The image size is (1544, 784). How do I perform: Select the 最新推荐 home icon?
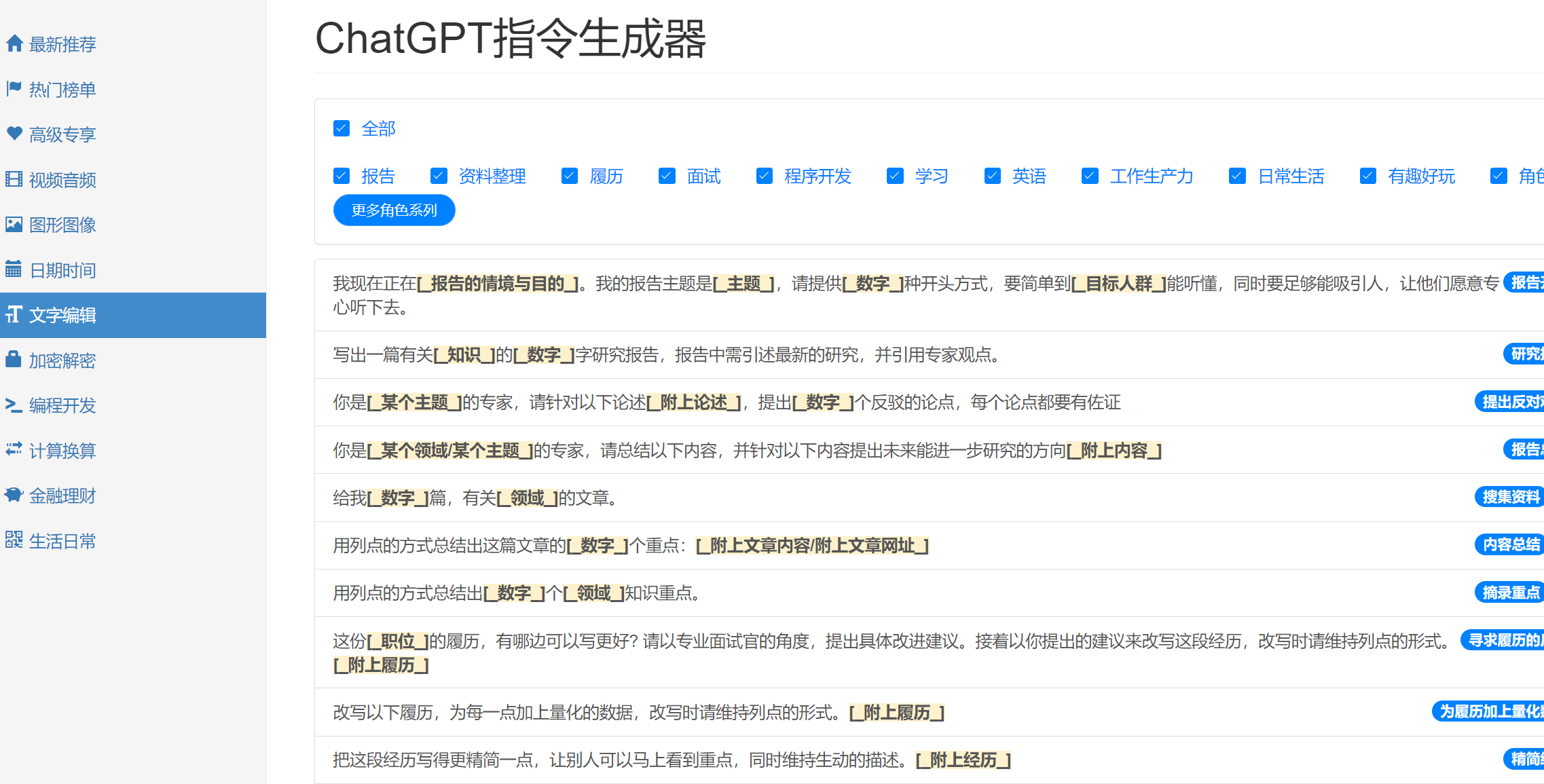point(14,43)
